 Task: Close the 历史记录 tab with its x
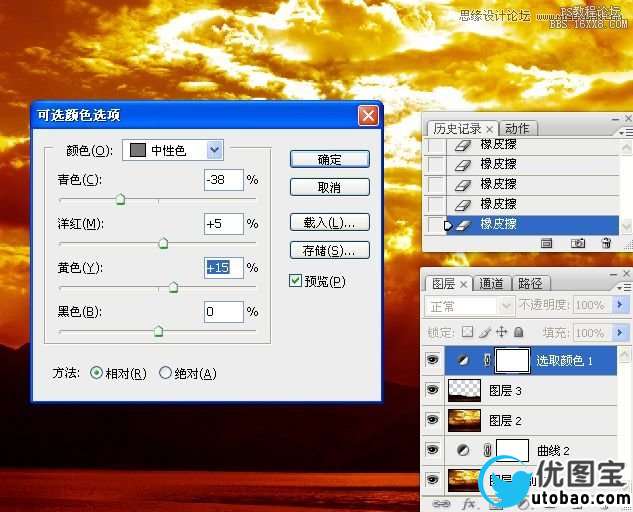point(489,130)
